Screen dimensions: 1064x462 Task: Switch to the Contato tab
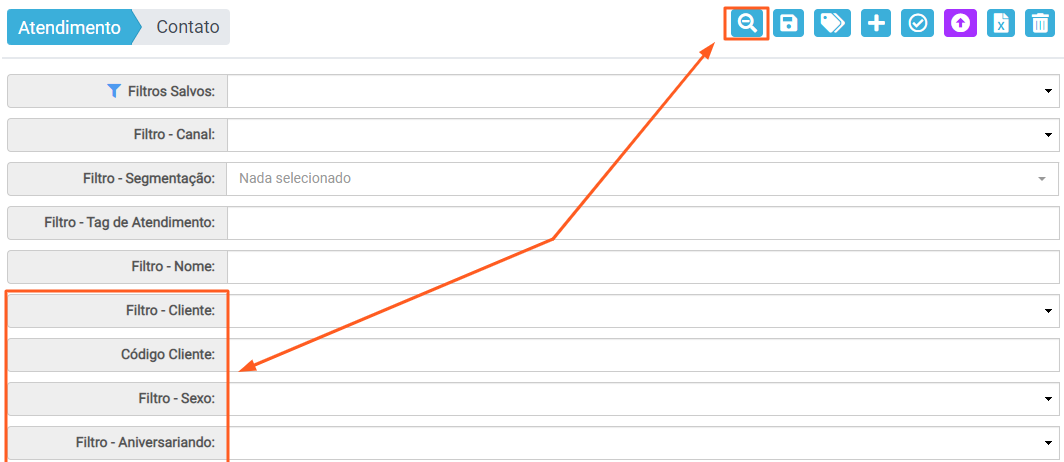pos(187,27)
